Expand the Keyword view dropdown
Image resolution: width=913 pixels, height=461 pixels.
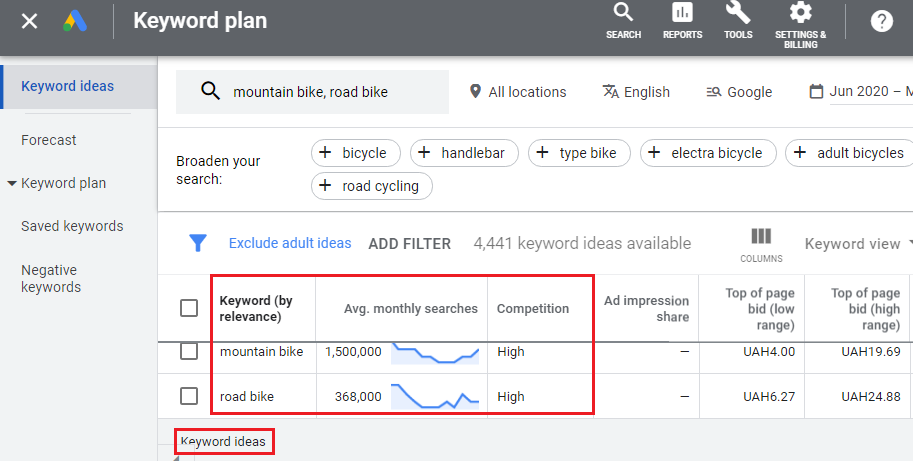[x=858, y=244]
